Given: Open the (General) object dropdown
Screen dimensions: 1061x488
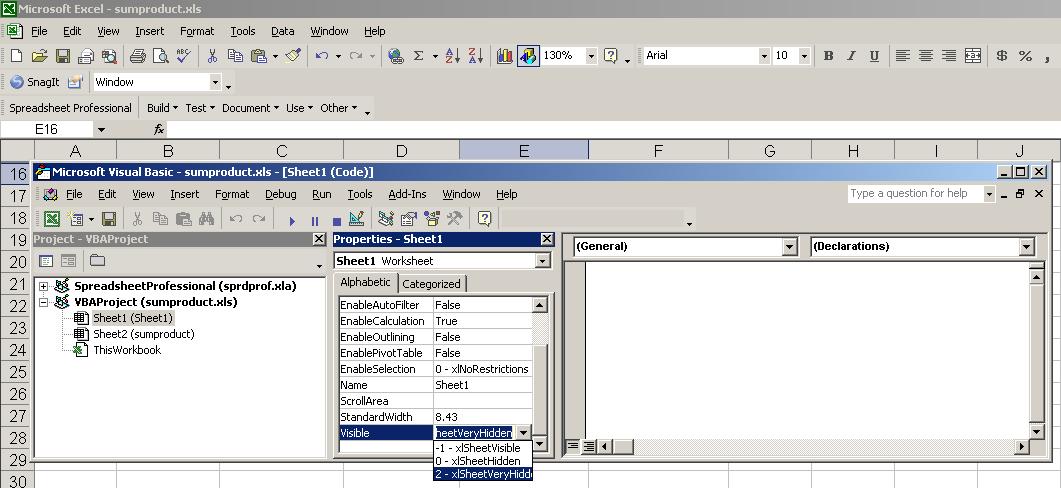Looking at the screenshot, I should (x=790, y=247).
